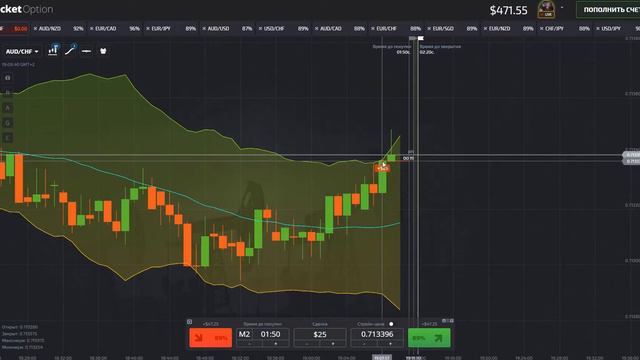Close the AUD/CAD asset tab
Image resolution: width=640 pixels, height=360 pixels.
(x=317, y=29)
